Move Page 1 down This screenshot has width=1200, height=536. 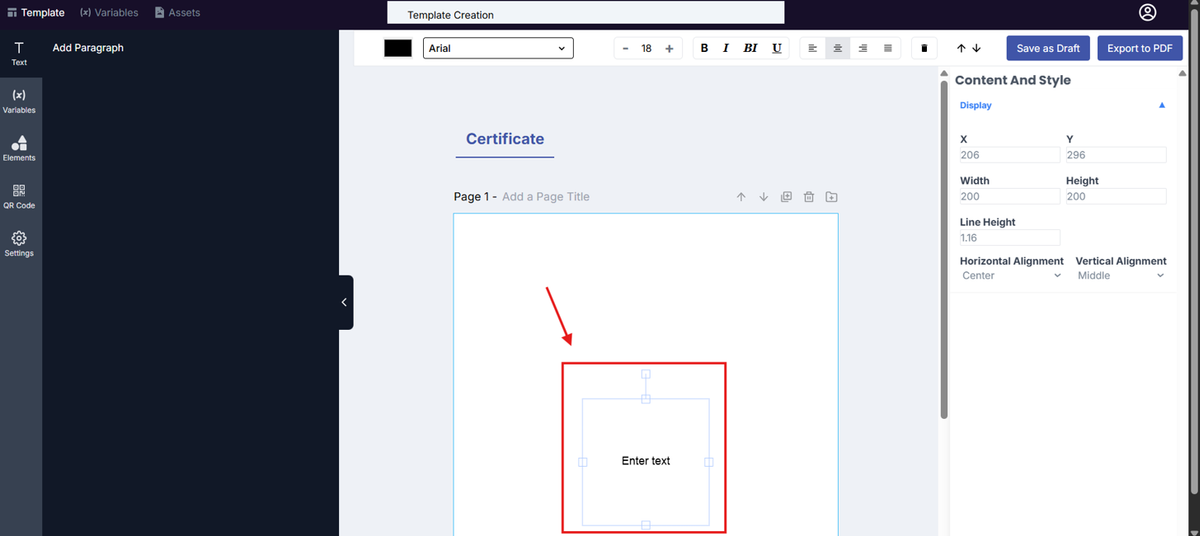(764, 197)
